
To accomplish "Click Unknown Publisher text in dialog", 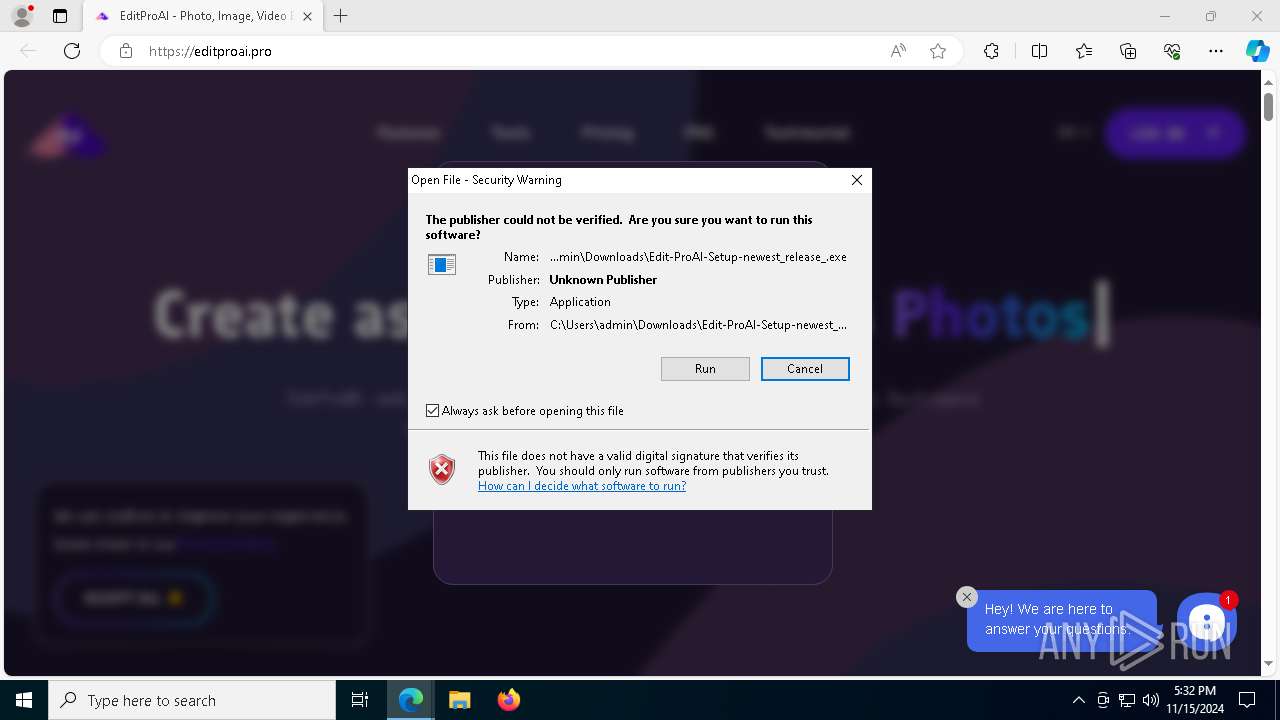I will (603, 280).
